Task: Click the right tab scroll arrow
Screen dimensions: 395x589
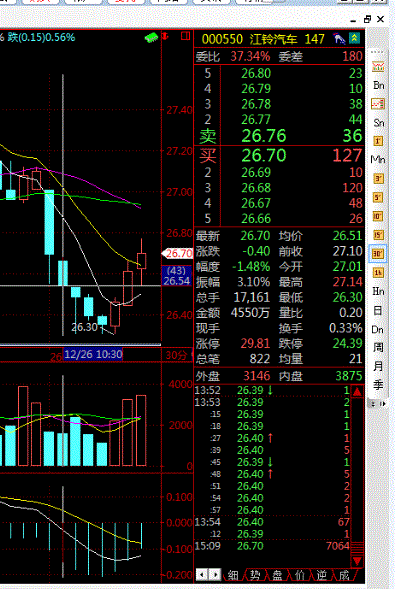Action: point(215,574)
